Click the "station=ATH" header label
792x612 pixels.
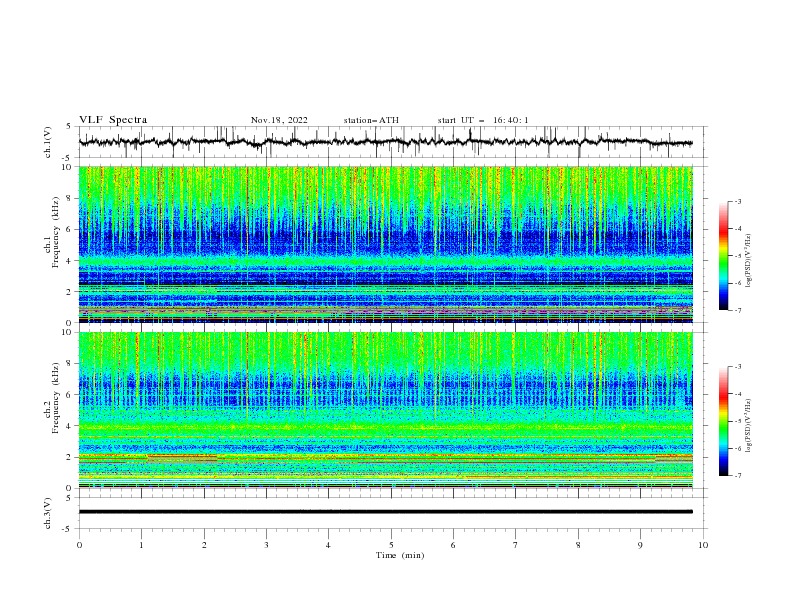[x=371, y=120]
